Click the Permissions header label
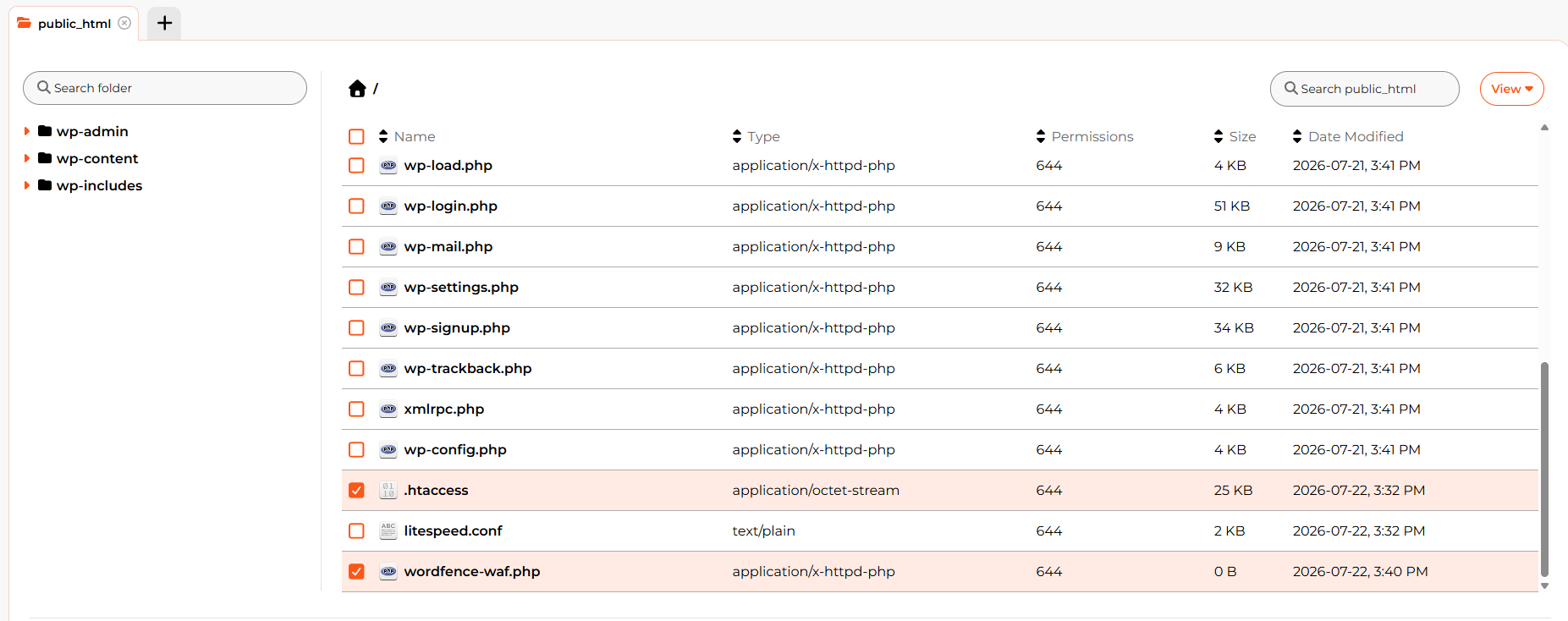Screen dimensions: 1568x621 [x=1092, y=136]
